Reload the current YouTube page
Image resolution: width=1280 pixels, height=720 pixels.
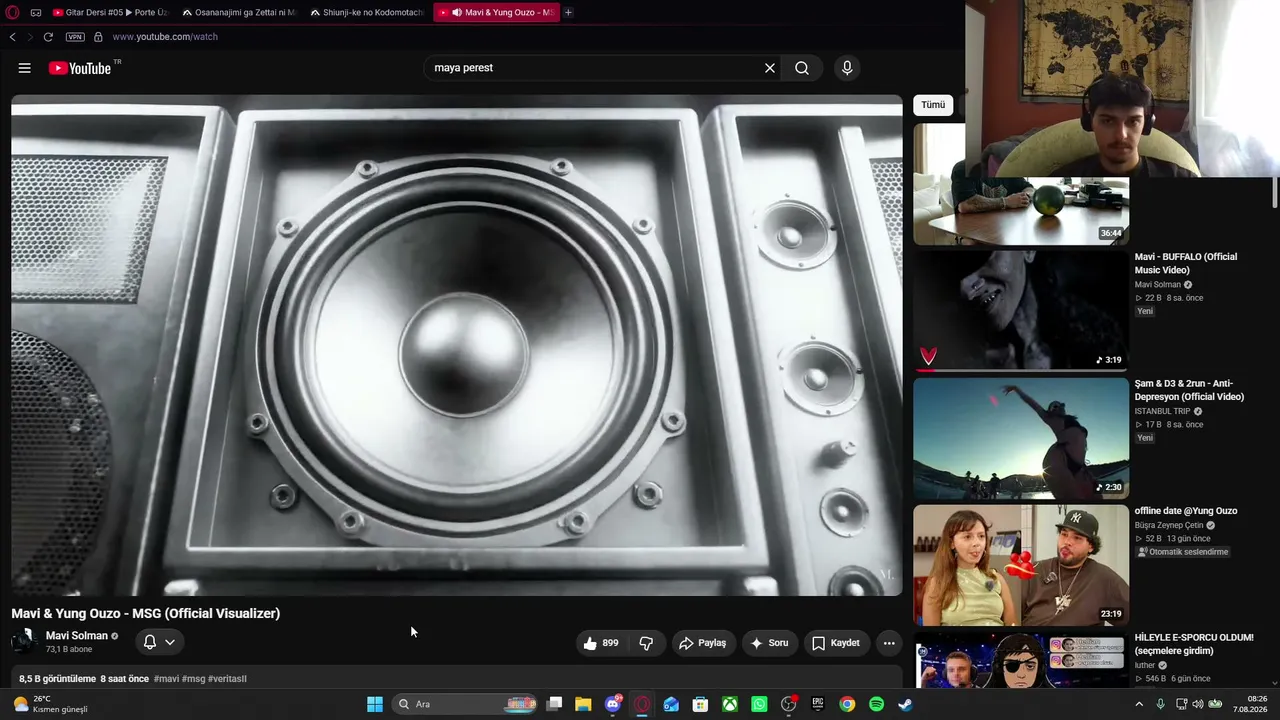click(x=47, y=37)
